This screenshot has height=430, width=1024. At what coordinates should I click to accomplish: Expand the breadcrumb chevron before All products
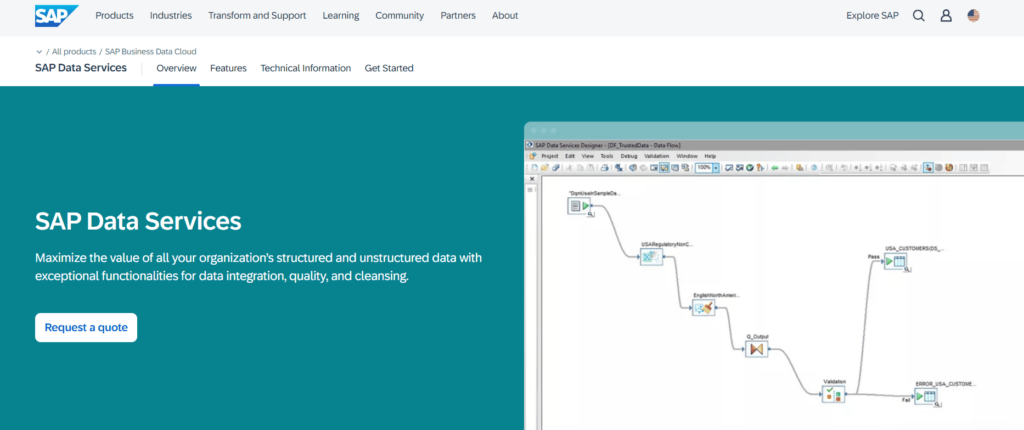tap(39, 52)
